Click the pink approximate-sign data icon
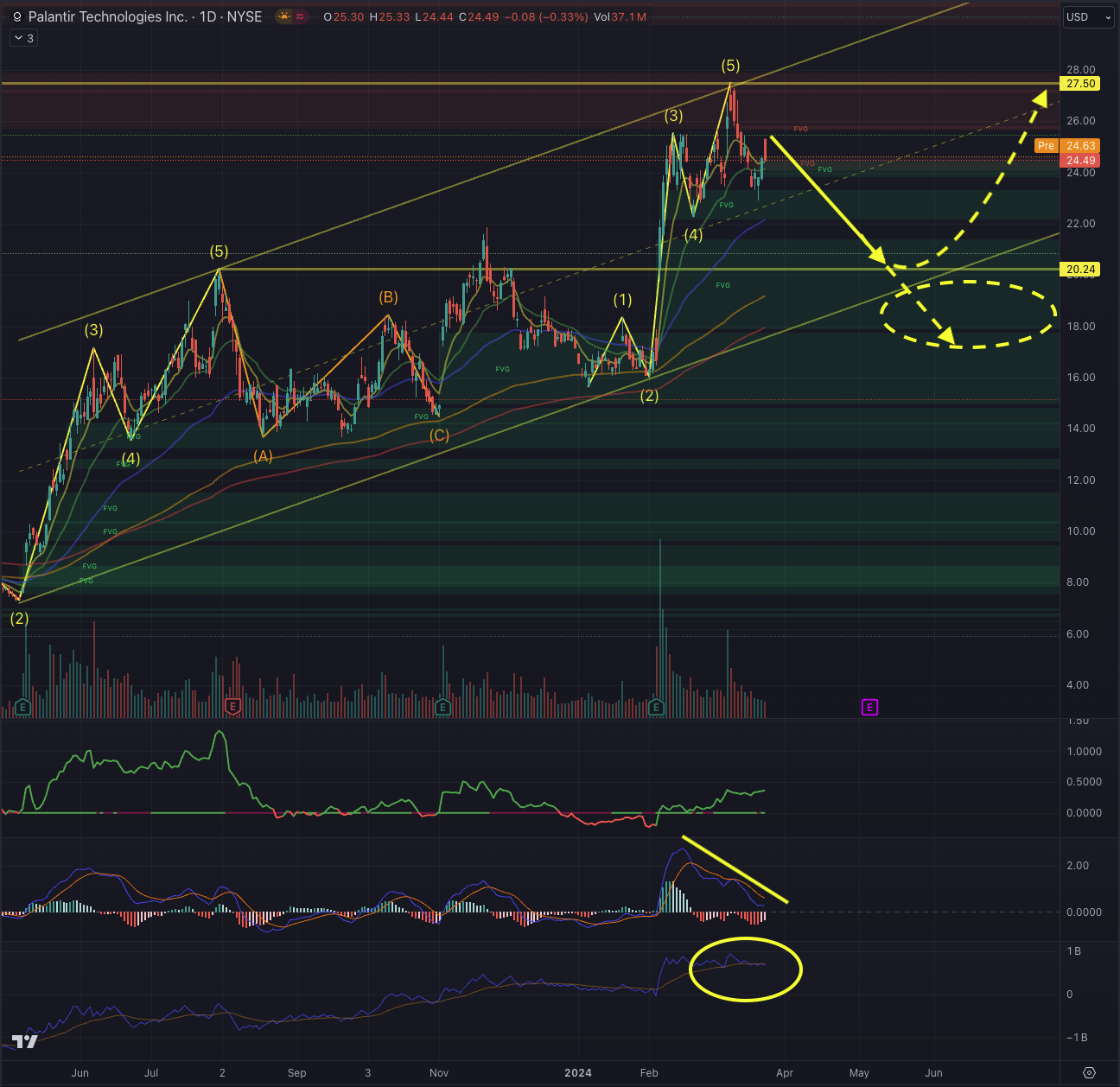Screen dimensions: 1120x1087 point(300,16)
